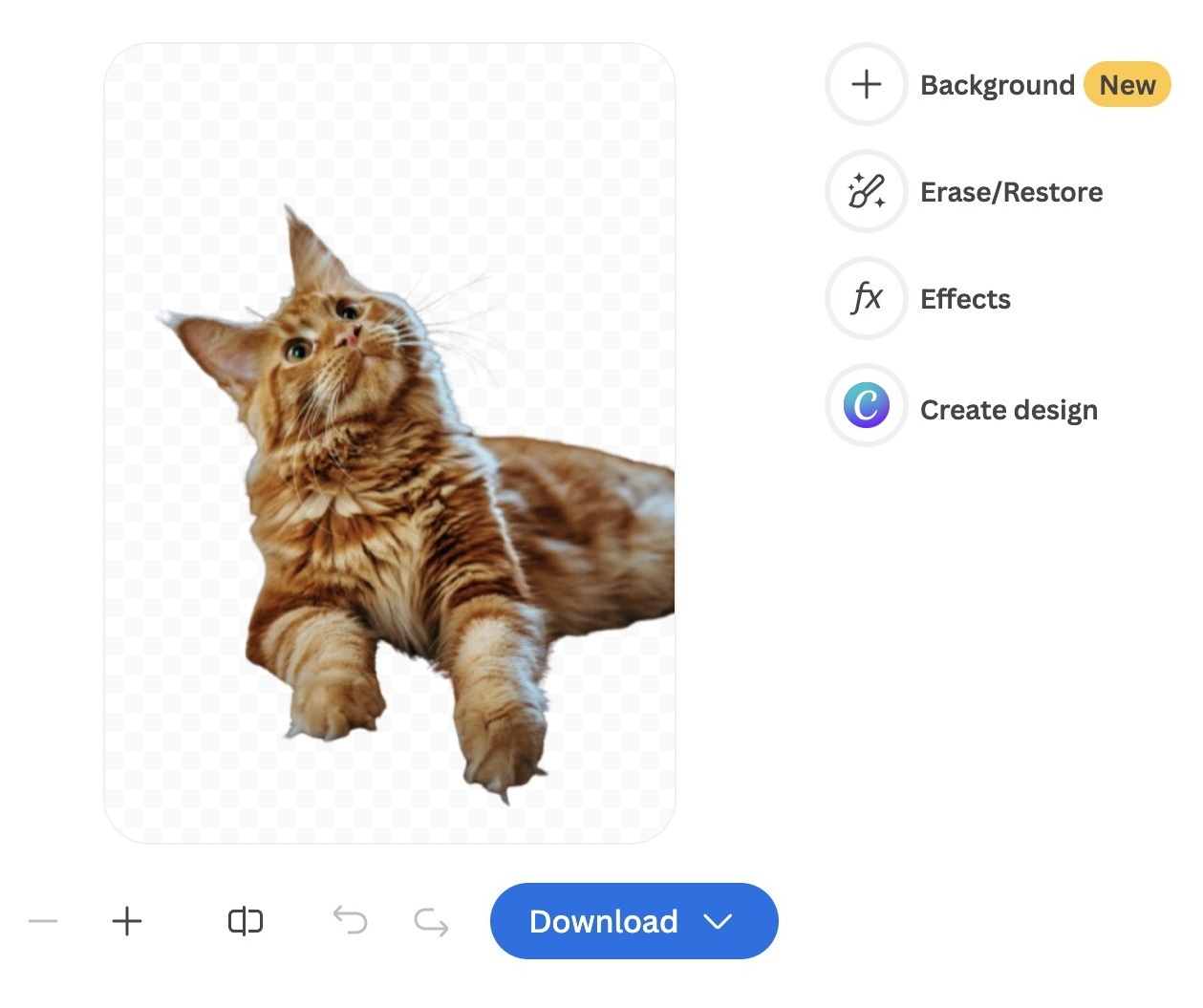Viewport: 1203px width, 1008px height.
Task: Click the New badge next to Background
Action: click(x=1128, y=84)
